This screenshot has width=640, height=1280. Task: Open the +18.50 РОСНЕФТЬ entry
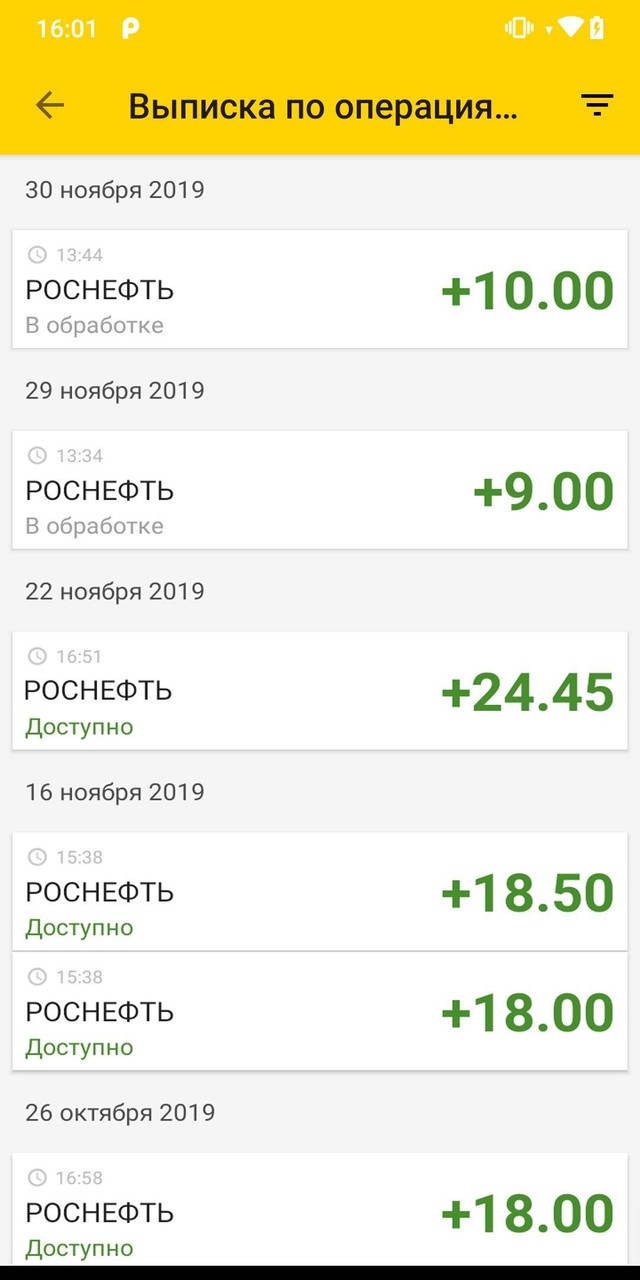click(320, 892)
